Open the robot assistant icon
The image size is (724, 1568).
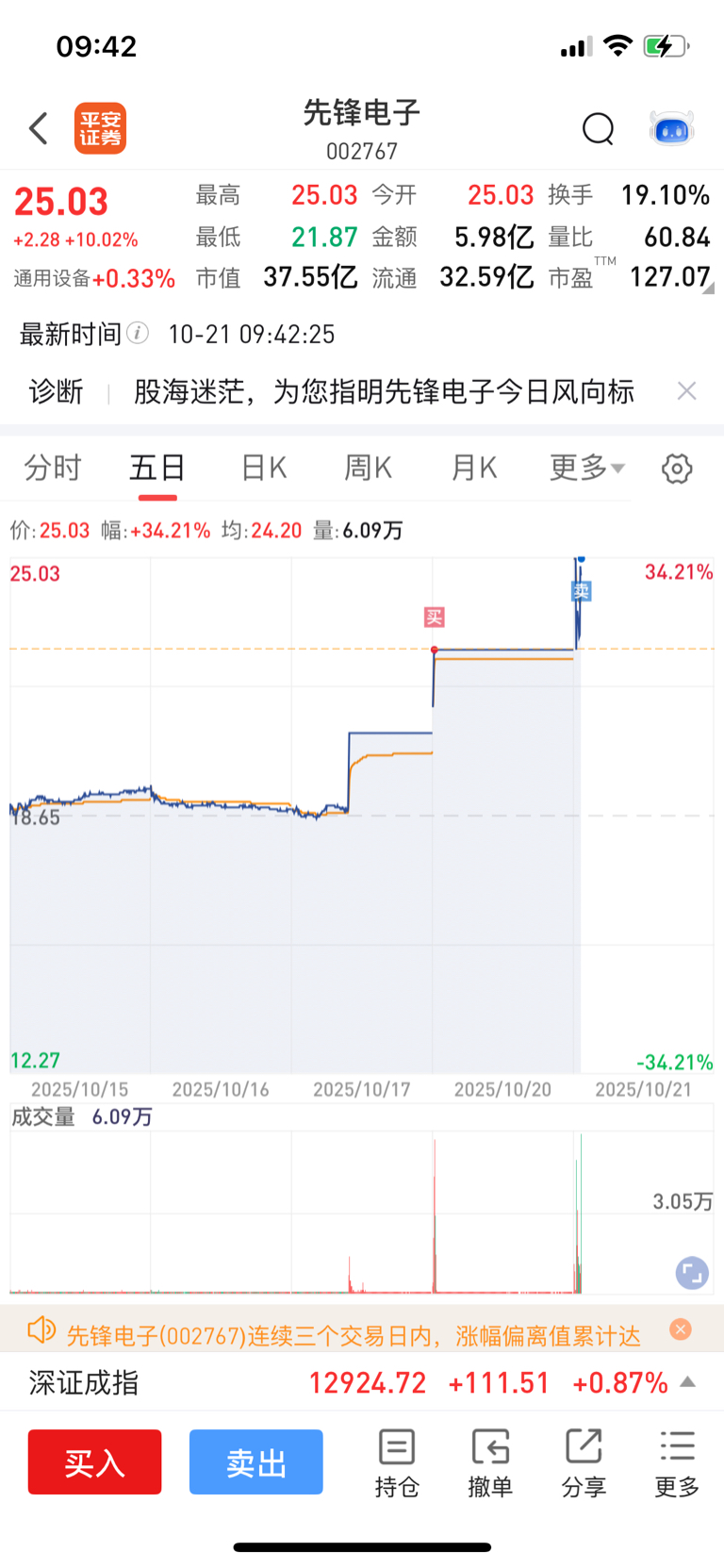[x=671, y=128]
